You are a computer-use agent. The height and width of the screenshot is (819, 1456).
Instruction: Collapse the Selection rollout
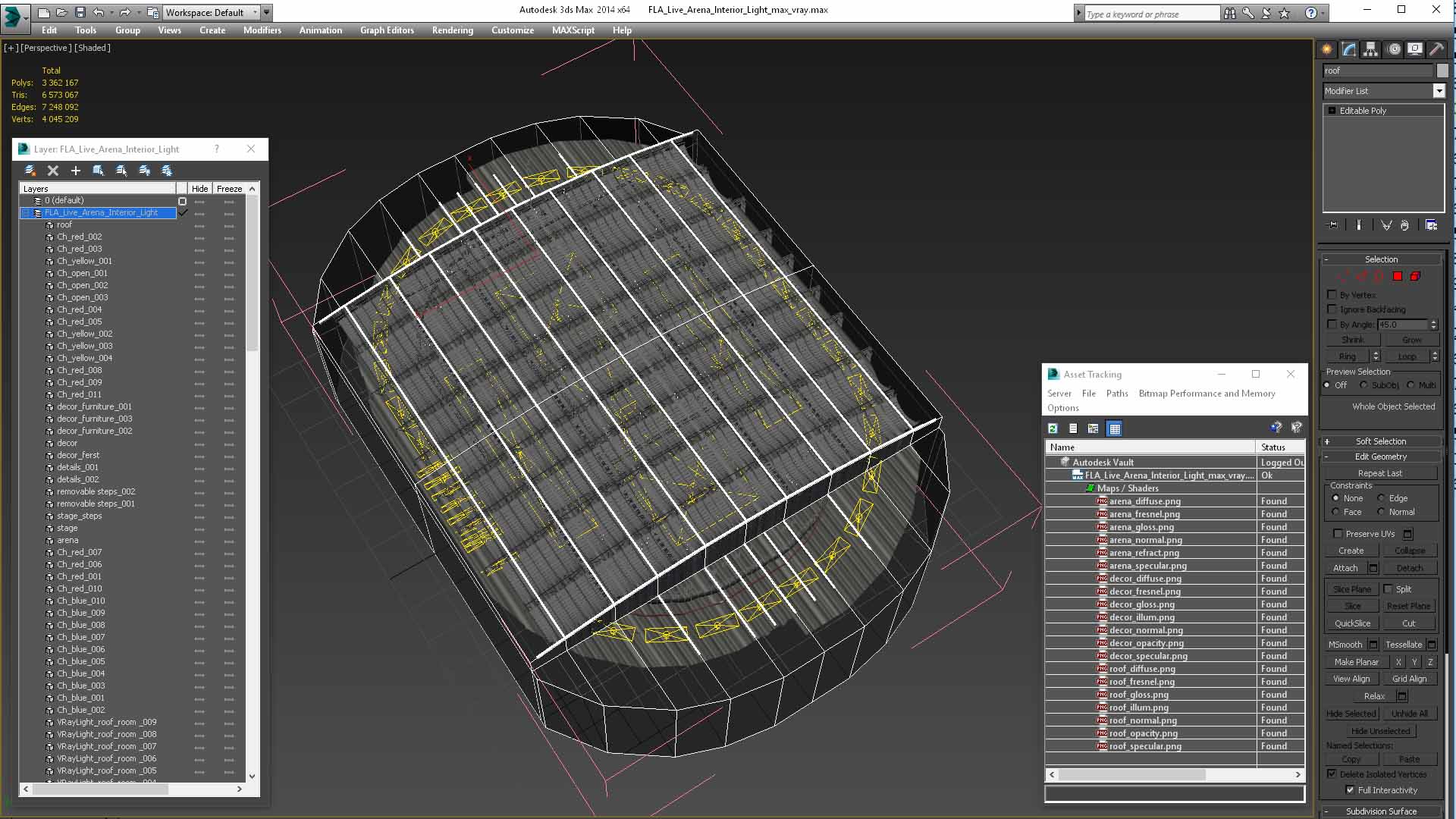1381,259
